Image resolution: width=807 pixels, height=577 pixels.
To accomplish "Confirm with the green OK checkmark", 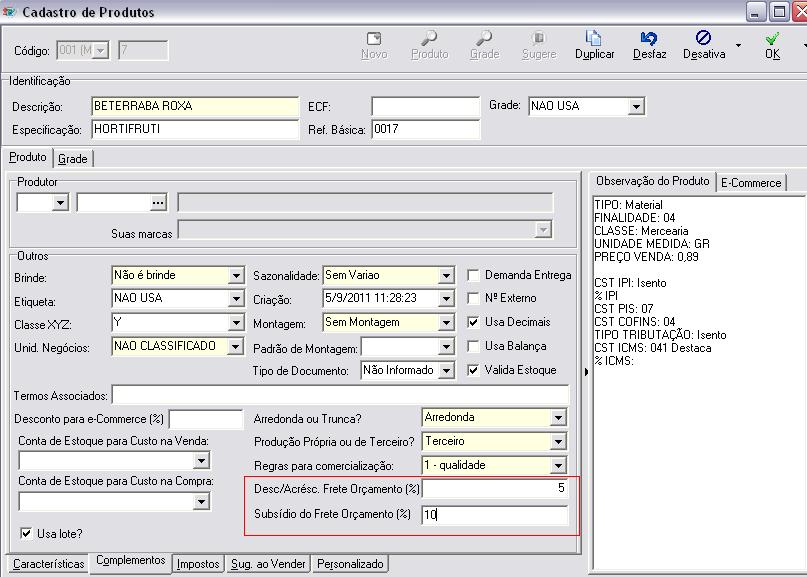I will point(772,40).
